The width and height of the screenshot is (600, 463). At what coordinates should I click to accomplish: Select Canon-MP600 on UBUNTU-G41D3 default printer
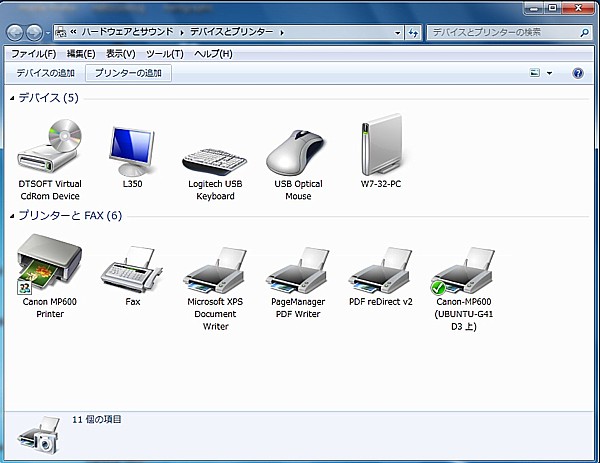(463, 271)
